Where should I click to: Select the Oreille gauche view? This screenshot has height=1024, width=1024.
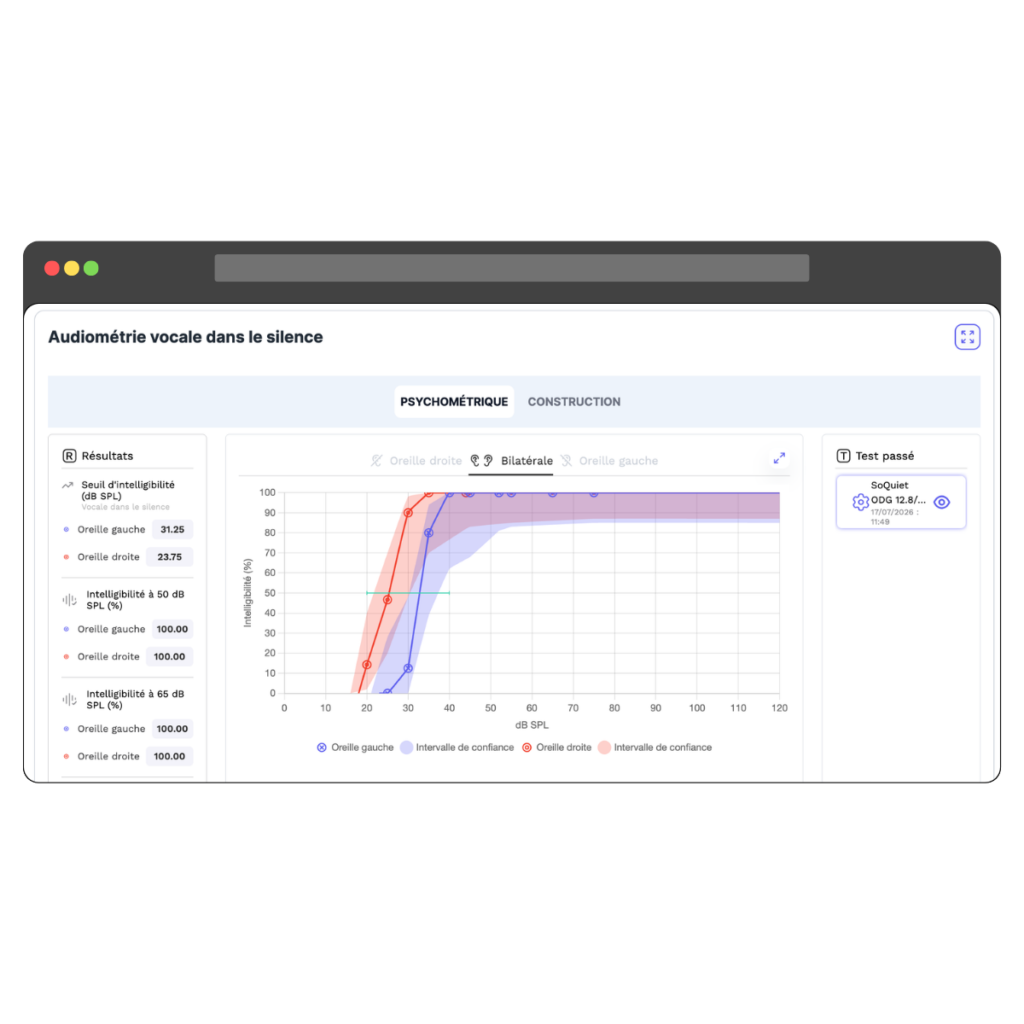[x=609, y=461]
